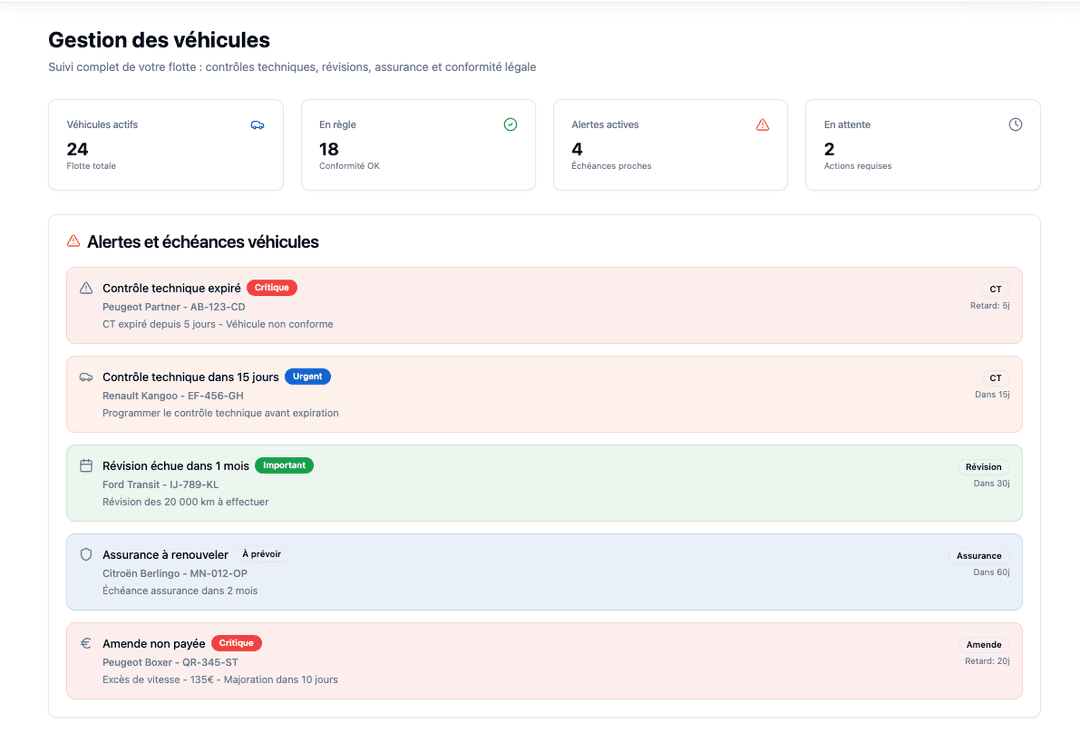Click the green Important badge
This screenshot has width=1080, height=735.
[x=284, y=466]
